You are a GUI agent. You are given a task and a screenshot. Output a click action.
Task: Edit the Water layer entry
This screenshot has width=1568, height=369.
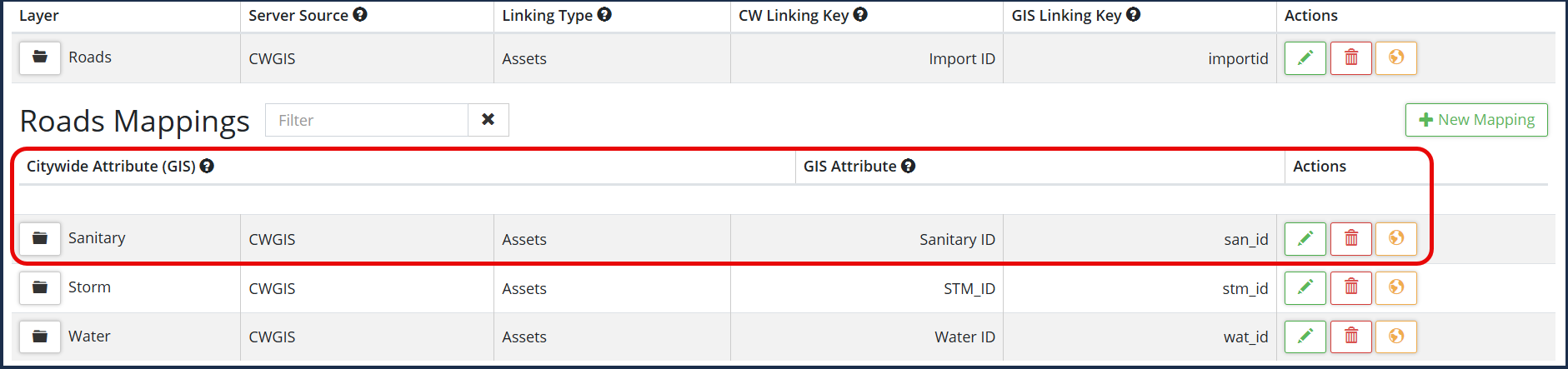click(x=1305, y=337)
